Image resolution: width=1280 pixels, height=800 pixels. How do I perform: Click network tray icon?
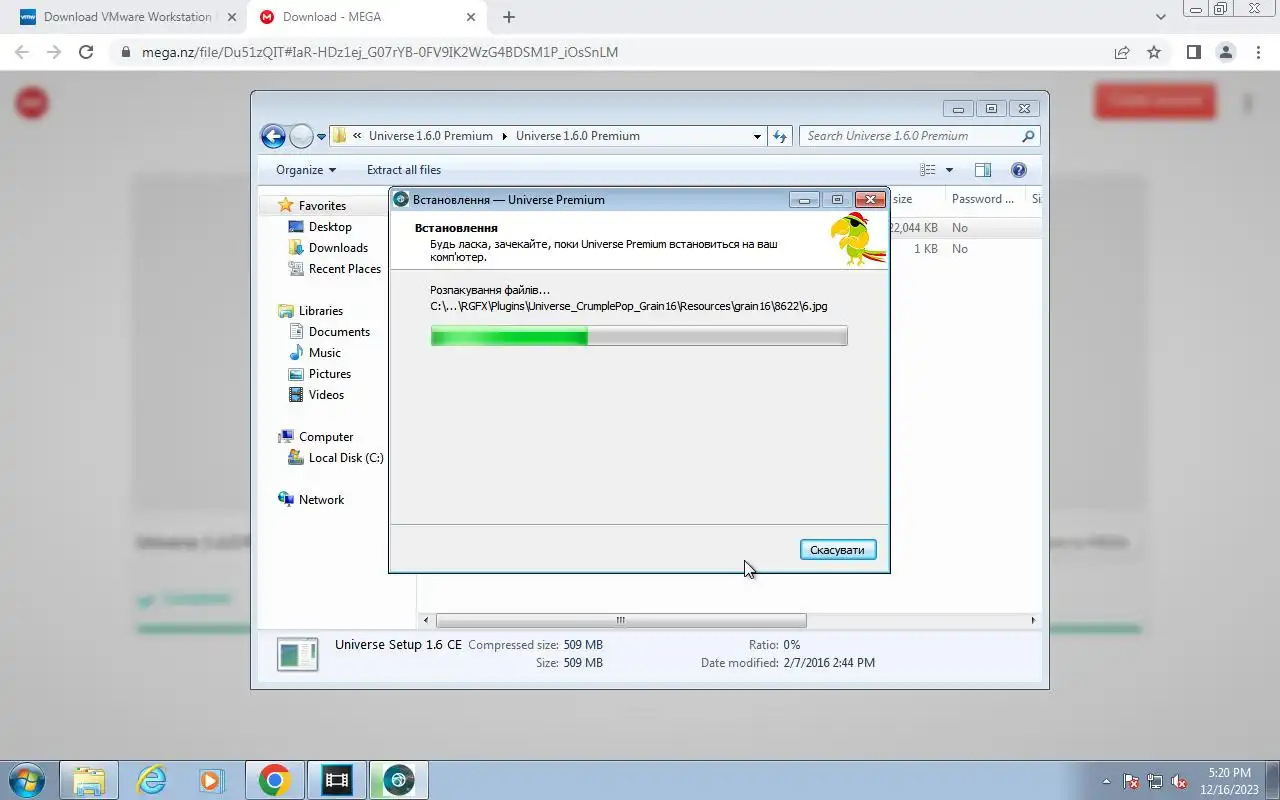tap(1156, 781)
